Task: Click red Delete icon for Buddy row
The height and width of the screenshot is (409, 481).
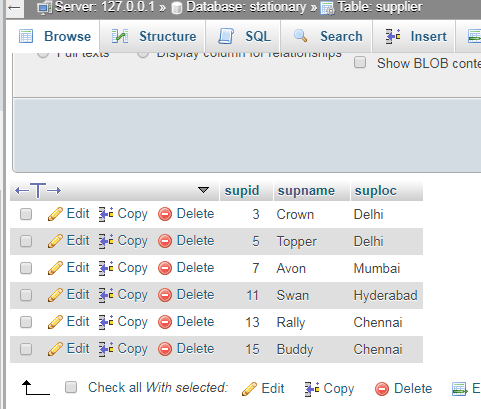Action: (x=165, y=349)
